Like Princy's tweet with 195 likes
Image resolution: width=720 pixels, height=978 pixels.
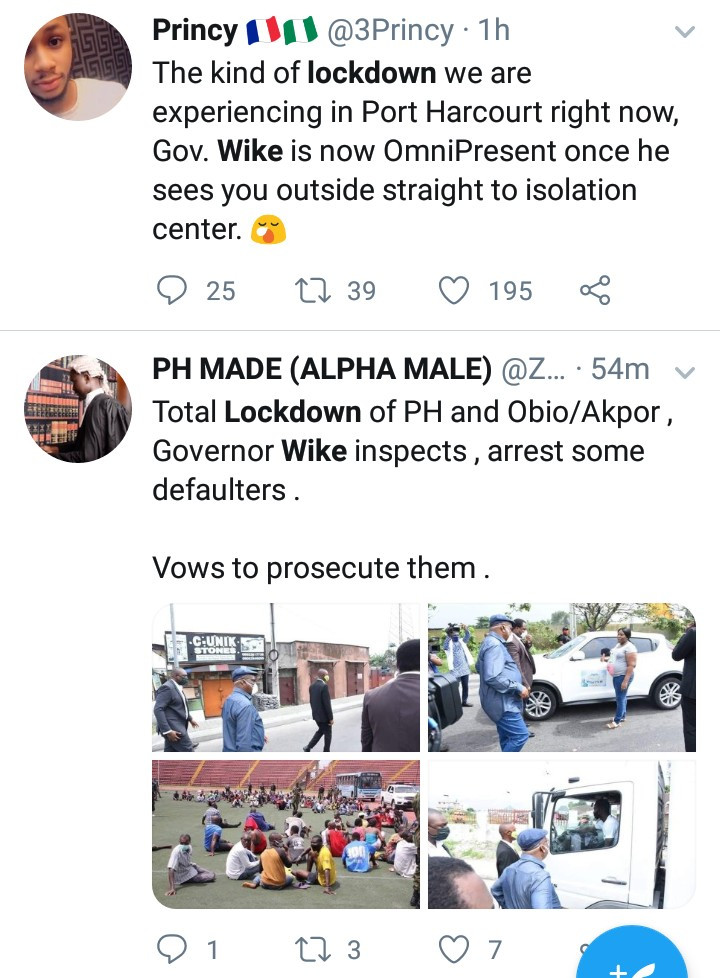pyautogui.click(x=455, y=291)
